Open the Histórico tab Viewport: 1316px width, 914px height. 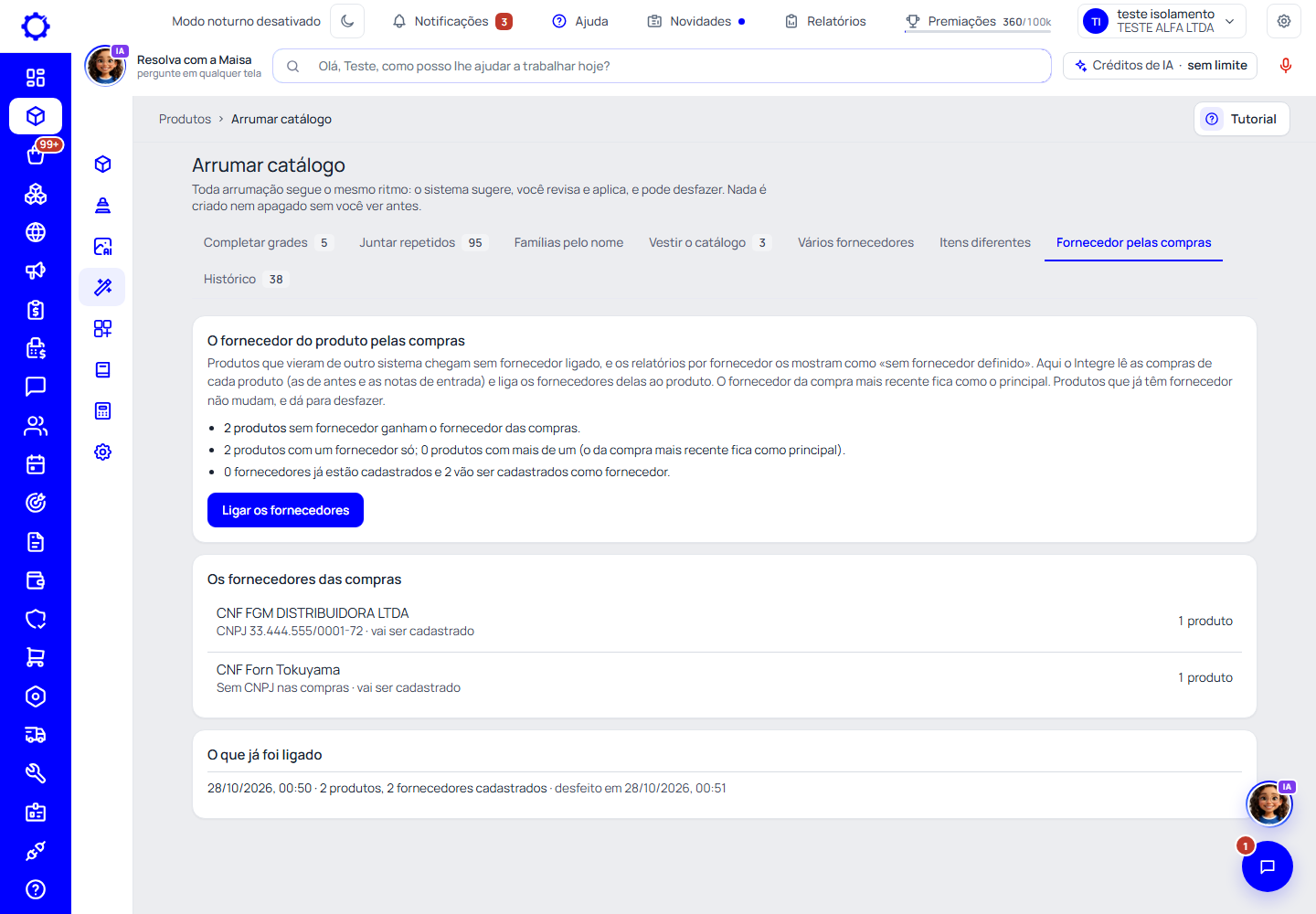(x=245, y=280)
